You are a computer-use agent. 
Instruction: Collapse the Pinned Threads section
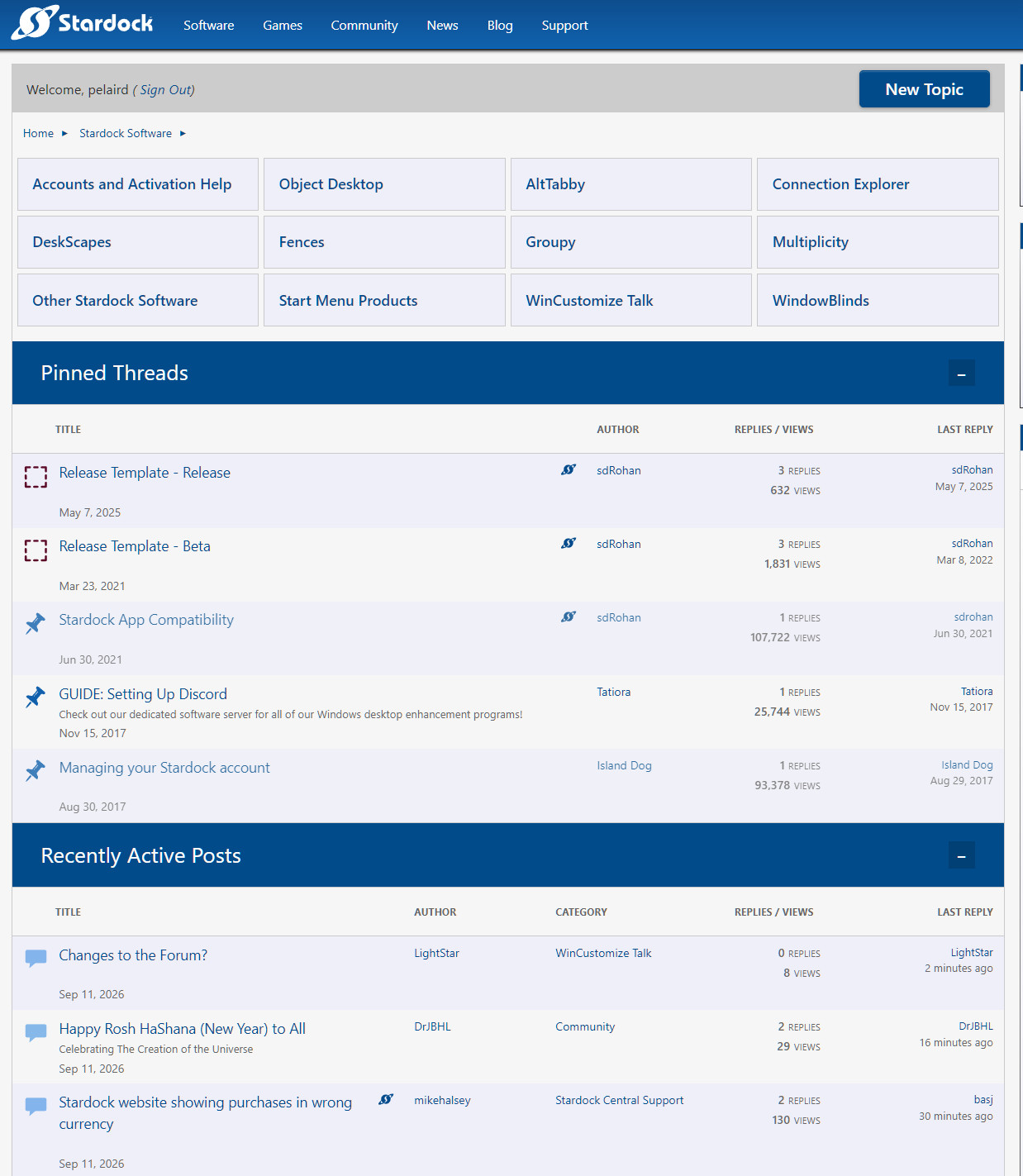point(961,374)
